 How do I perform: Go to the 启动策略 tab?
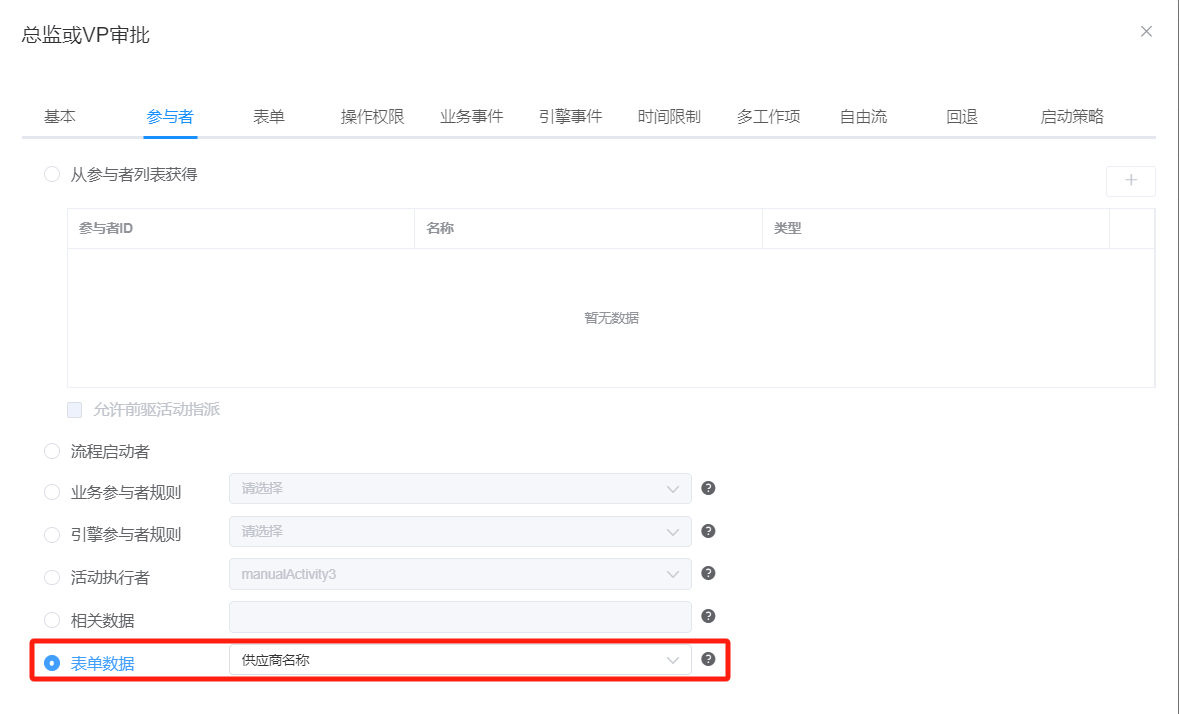(x=1072, y=116)
